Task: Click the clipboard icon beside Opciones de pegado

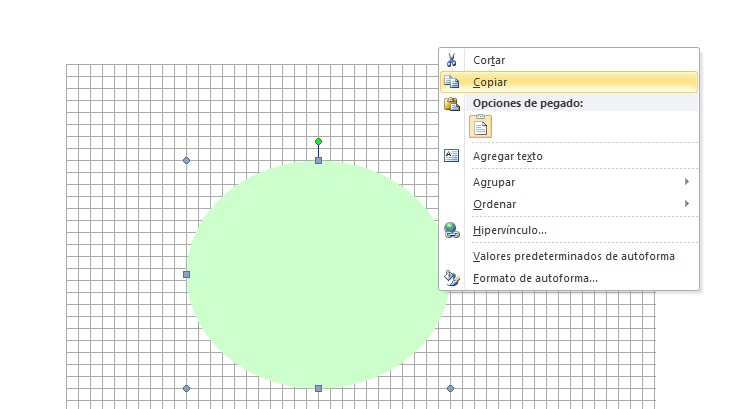Action: coord(452,103)
